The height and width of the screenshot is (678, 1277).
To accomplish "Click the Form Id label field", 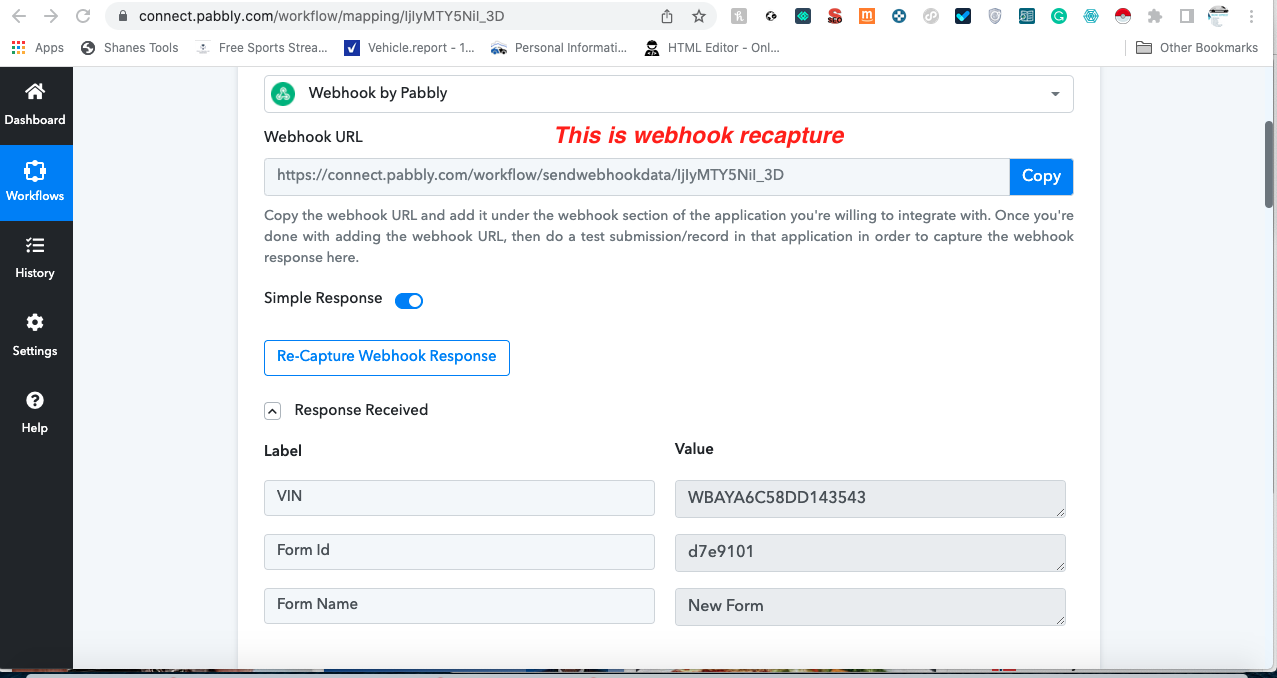I will pyautogui.click(x=459, y=552).
